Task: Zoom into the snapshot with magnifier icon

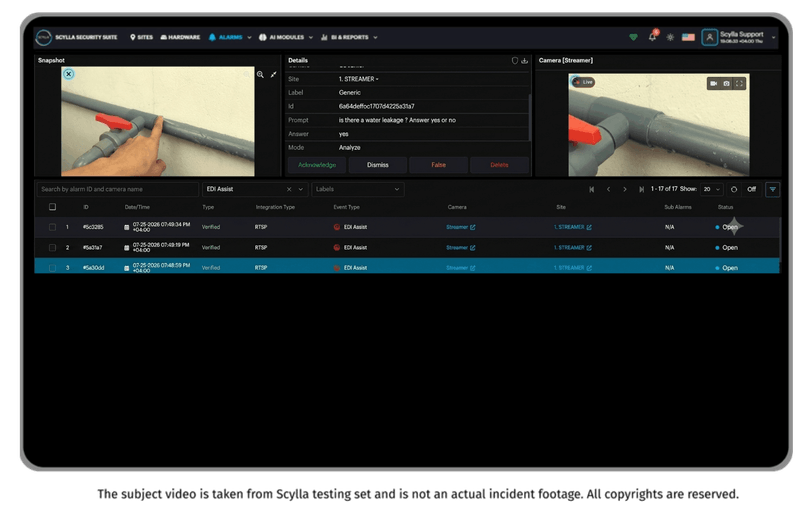Action: (x=260, y=75)
